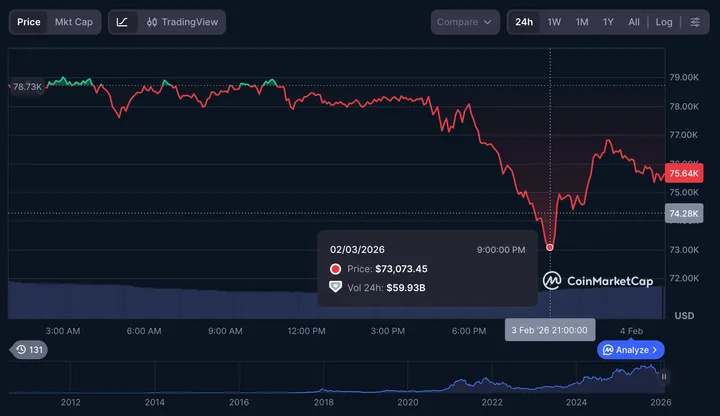
Task: Click the 3 Feb '26 21:00:00 time marker
Action: coord(550,330)
